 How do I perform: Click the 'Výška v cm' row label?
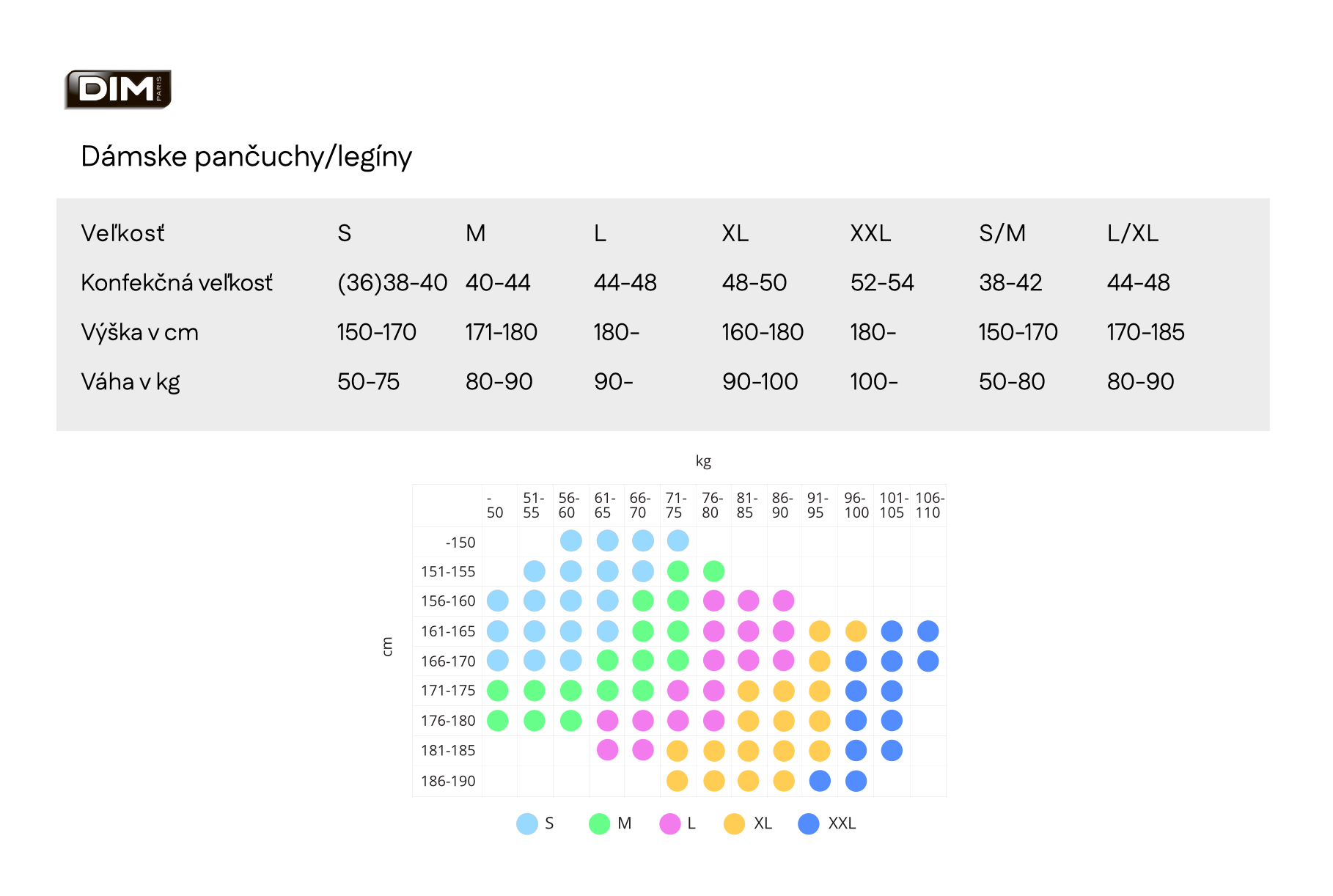point(139,332)
